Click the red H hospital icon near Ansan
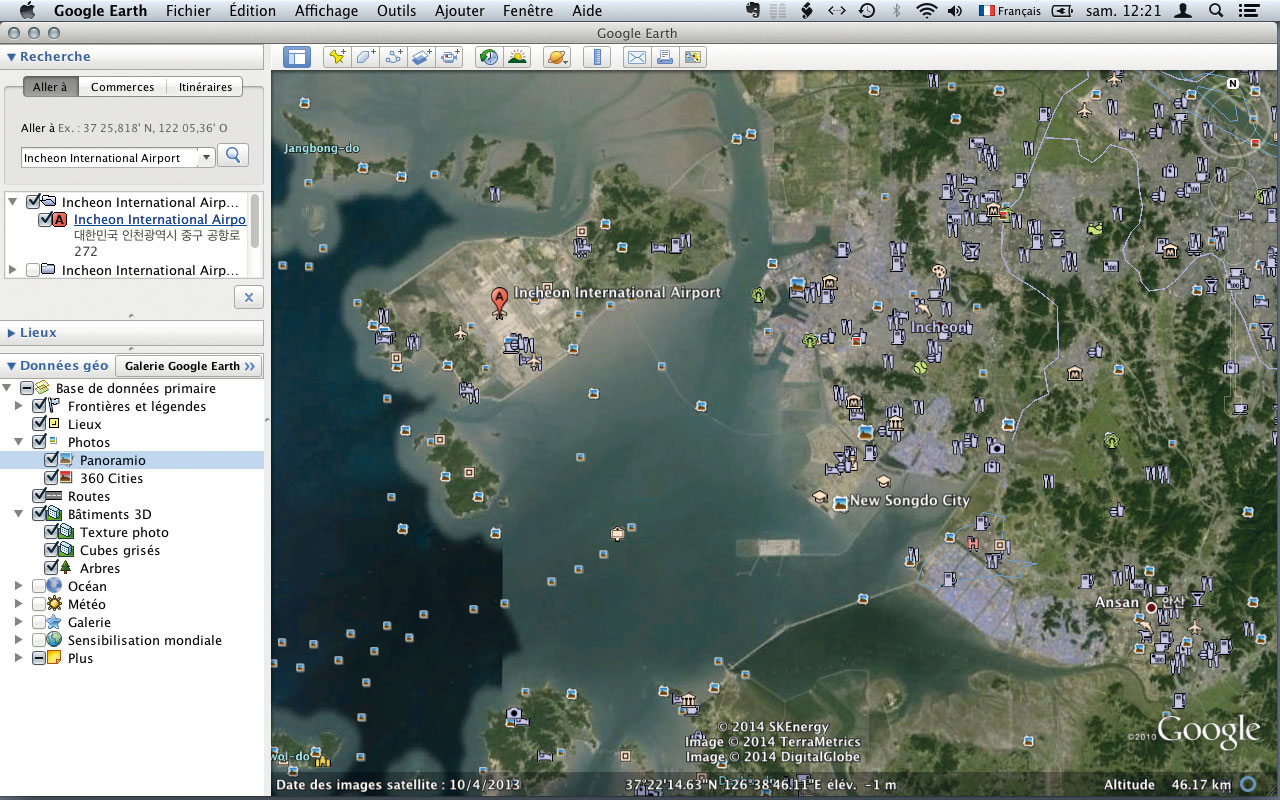 [972, 543]
